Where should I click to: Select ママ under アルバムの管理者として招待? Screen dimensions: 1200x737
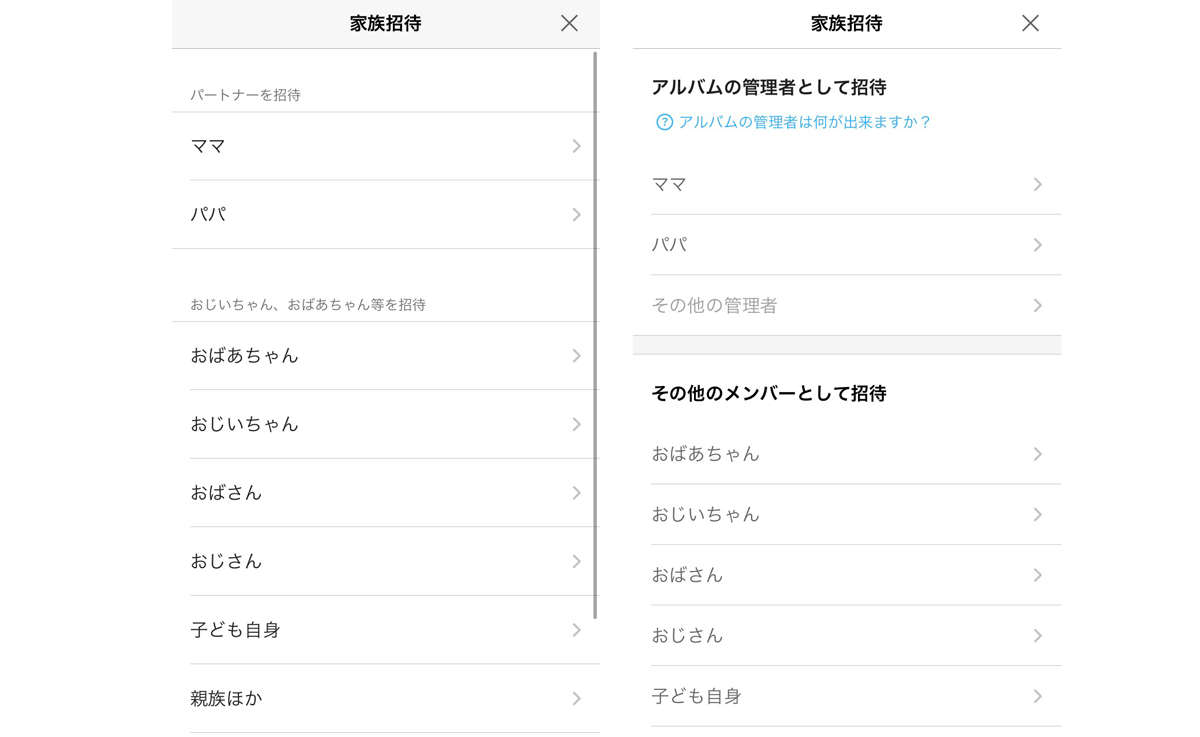point(846,185)
